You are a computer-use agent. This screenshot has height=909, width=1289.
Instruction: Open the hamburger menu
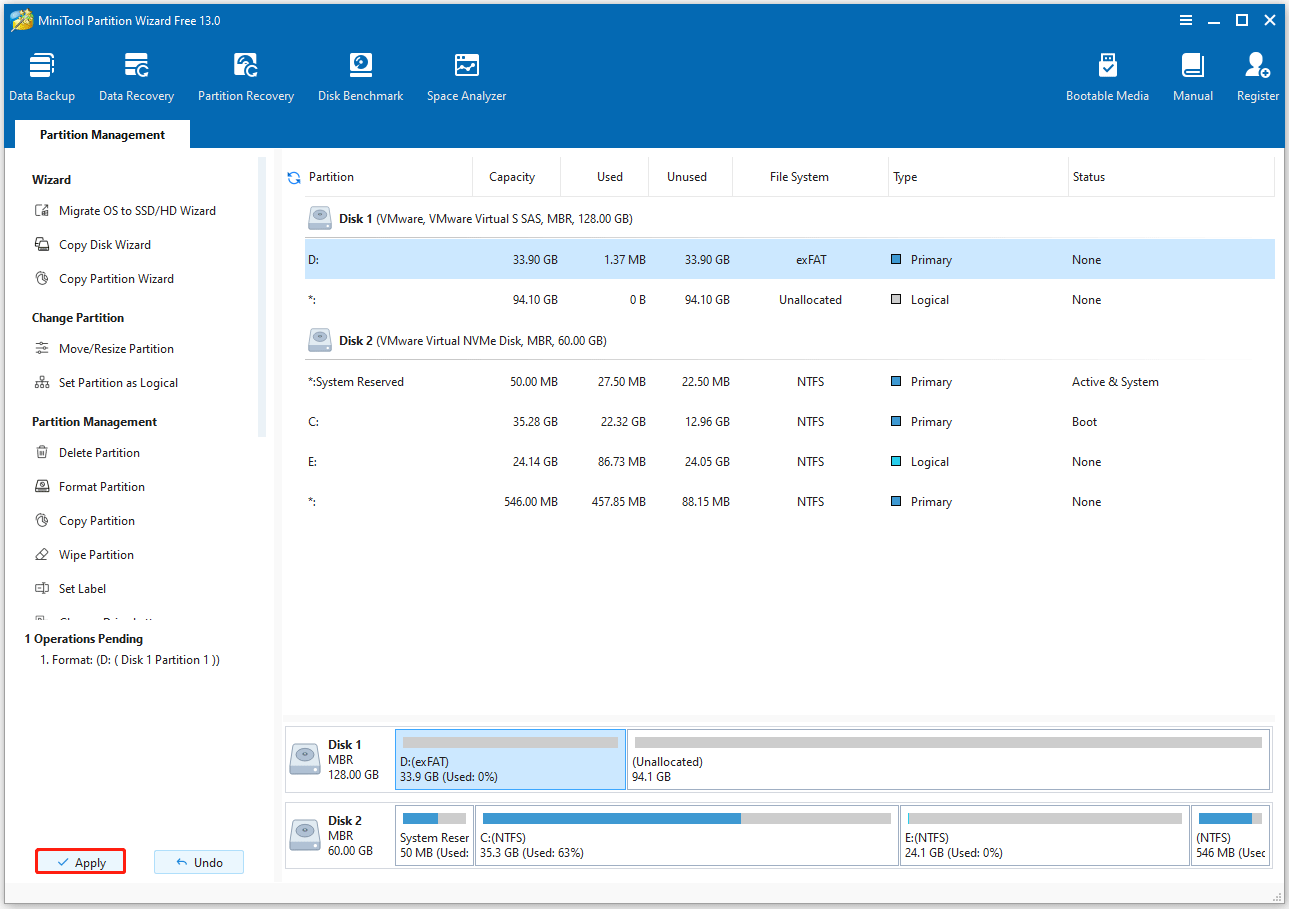[x=1186, y=19]
